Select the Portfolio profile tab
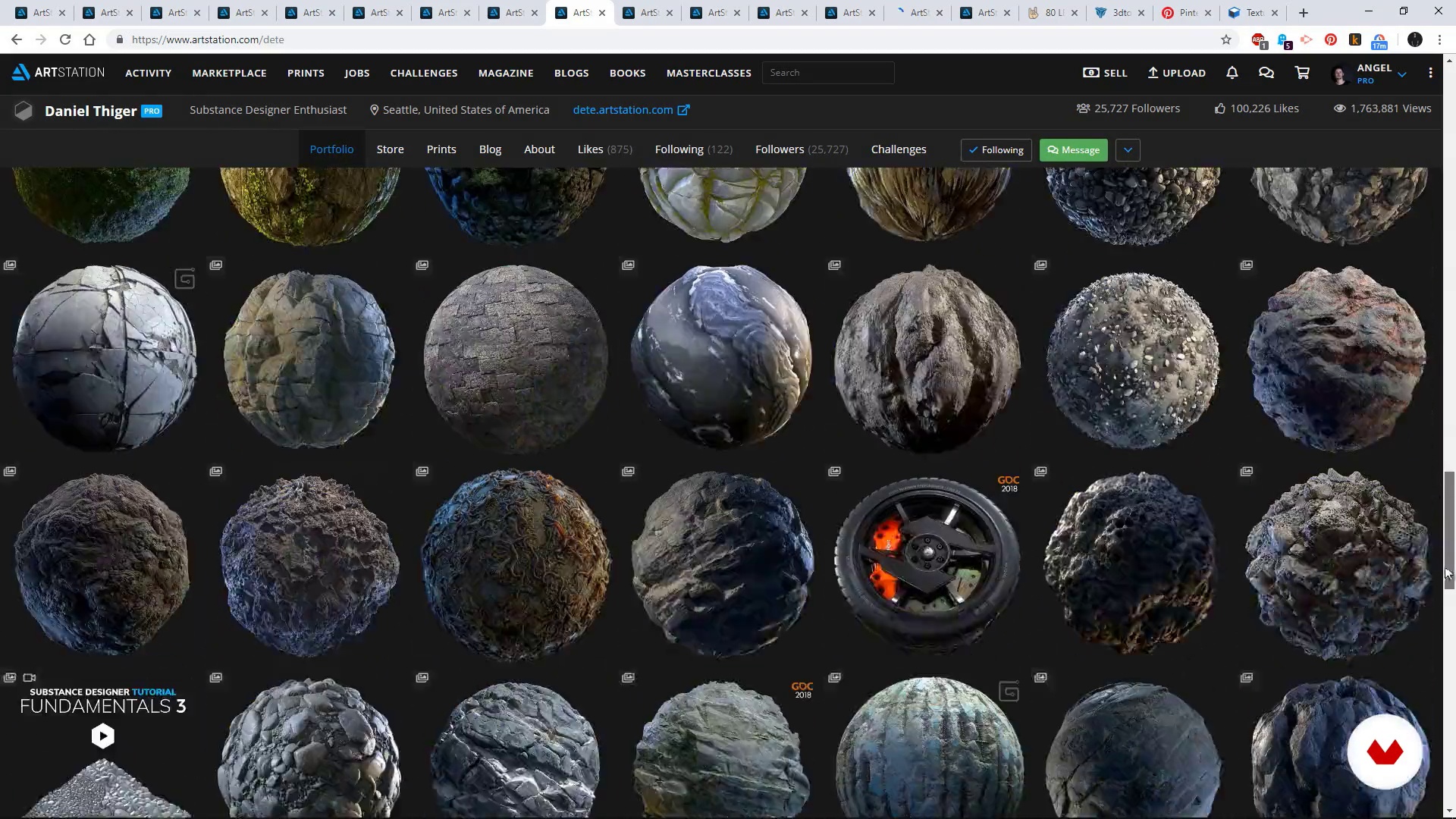 pyautogui.click(x=331, y=149)
